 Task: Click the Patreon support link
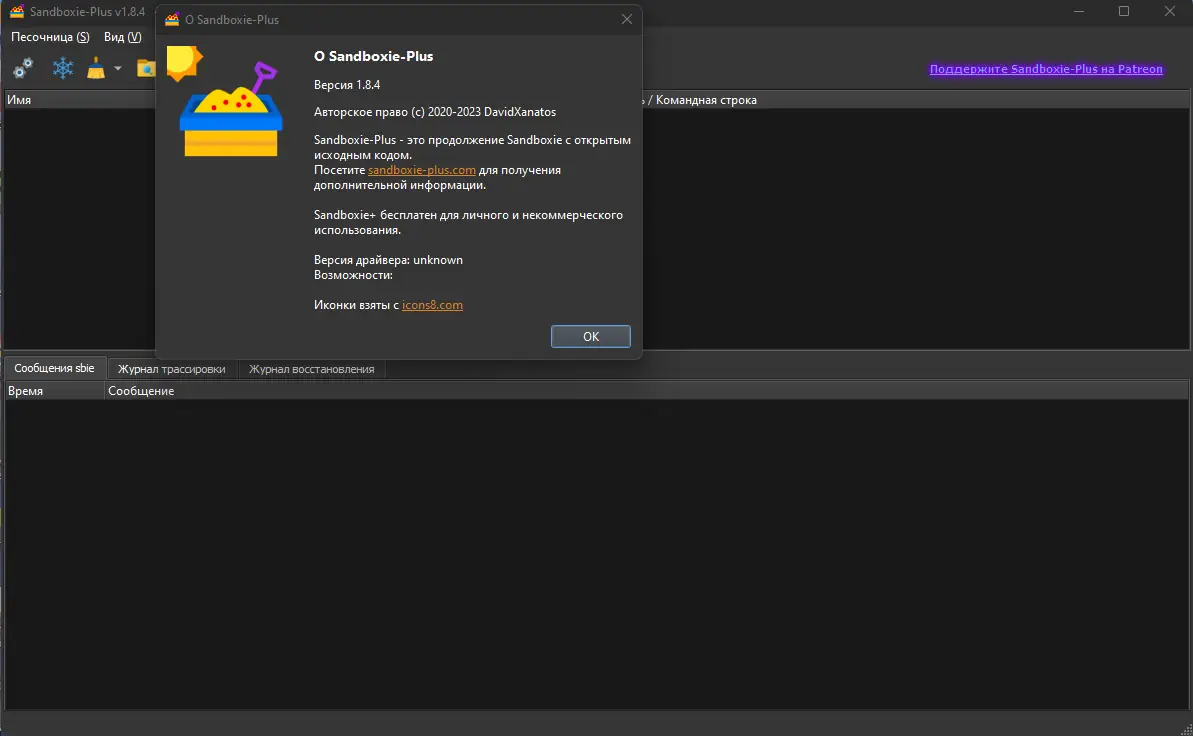pos(1046,69)
